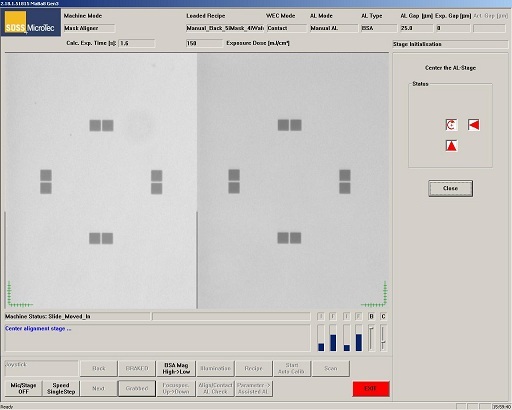The width and height of the screenshot is (512, 410).
Task: Open the Illumination button
Action: [x=215, y=368]
